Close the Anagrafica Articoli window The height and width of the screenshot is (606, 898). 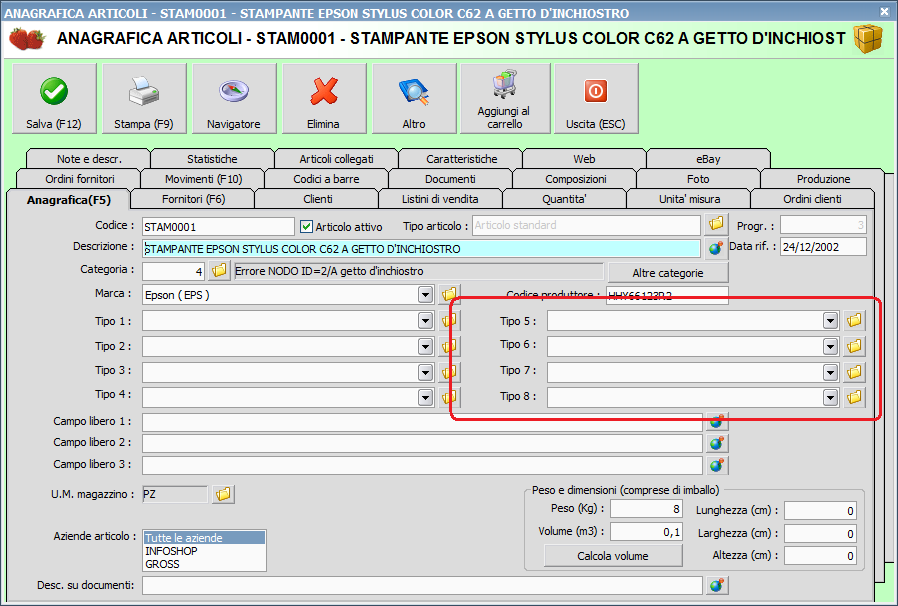884,11
